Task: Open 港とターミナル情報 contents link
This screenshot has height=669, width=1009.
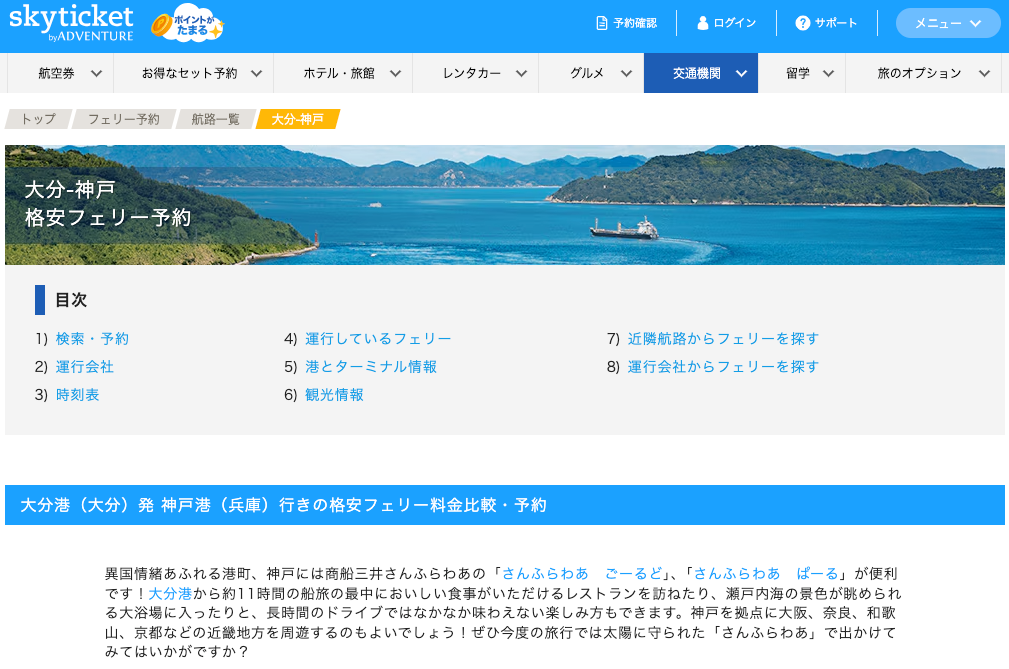Action: [x=370, y=367]
